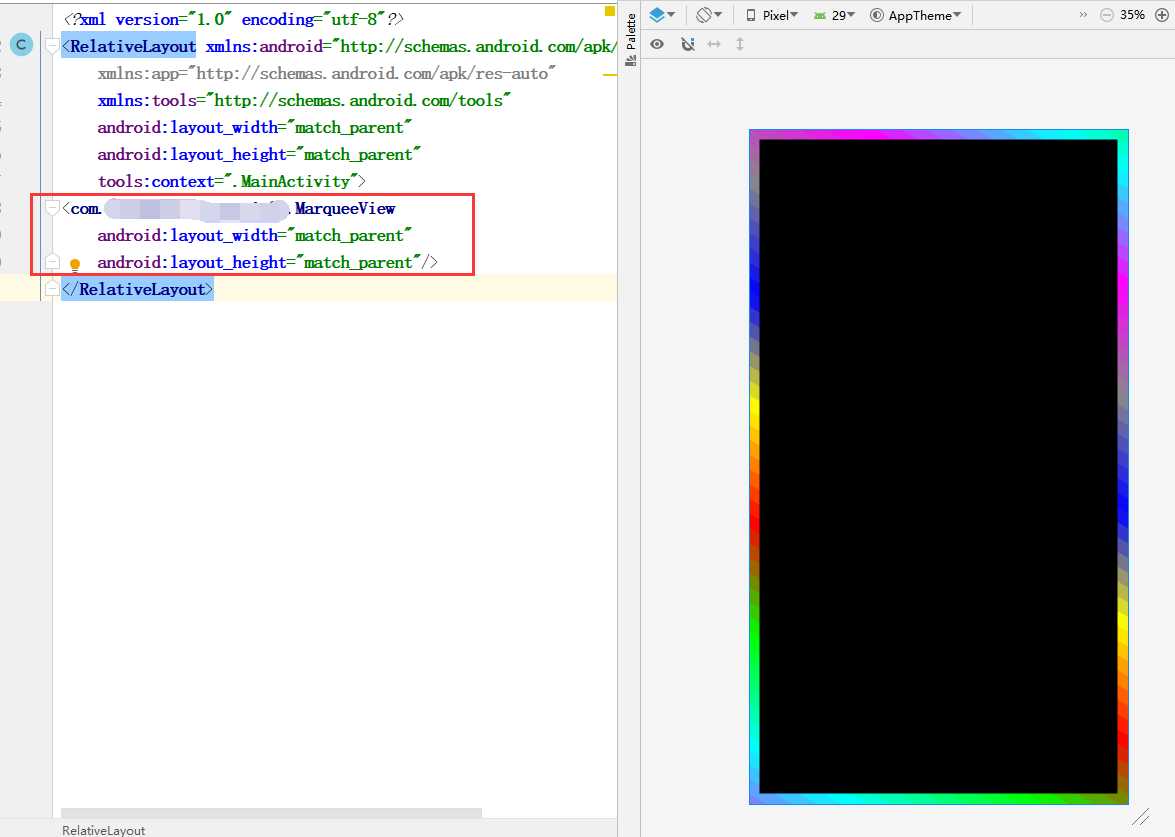Click the xmlns:app res-auto line
1175x837 pixels.
click(x=327, y=73)
